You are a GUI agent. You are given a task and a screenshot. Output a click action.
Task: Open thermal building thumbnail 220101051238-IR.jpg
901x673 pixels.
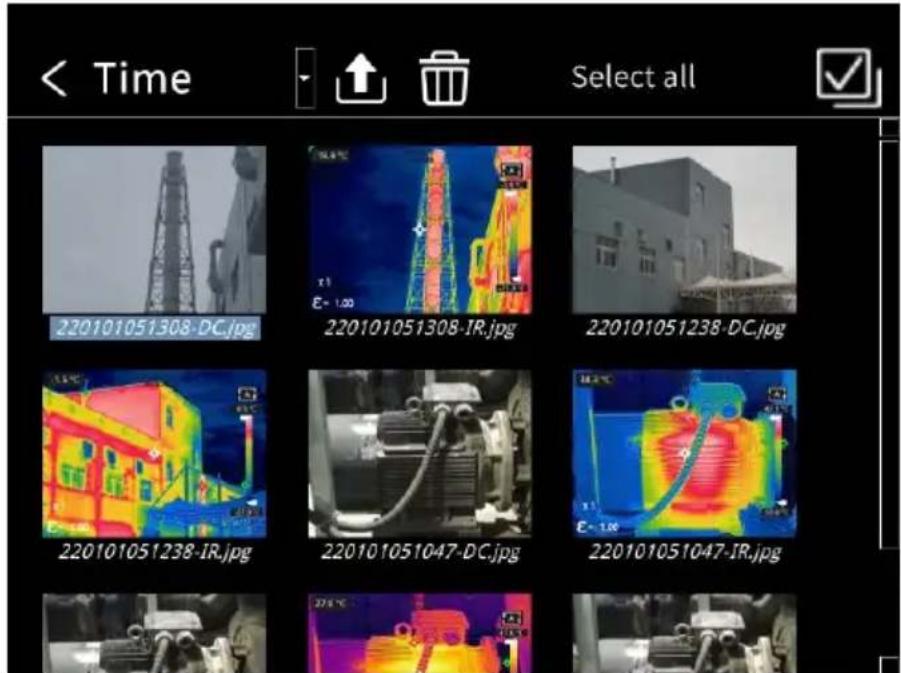155,453
